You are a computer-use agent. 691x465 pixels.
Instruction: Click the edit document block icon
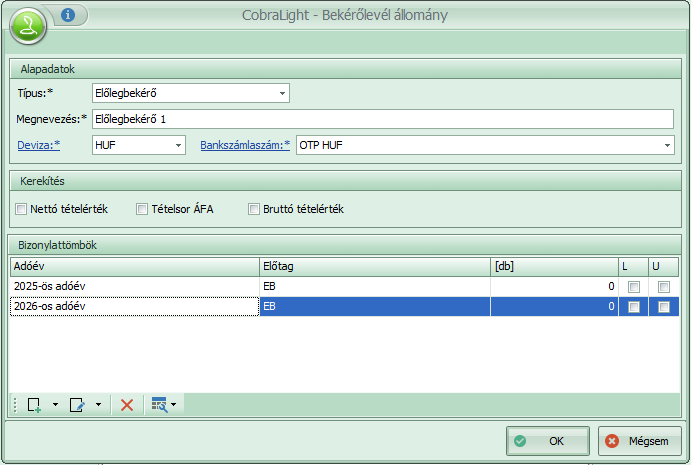(x=77, y=405)
